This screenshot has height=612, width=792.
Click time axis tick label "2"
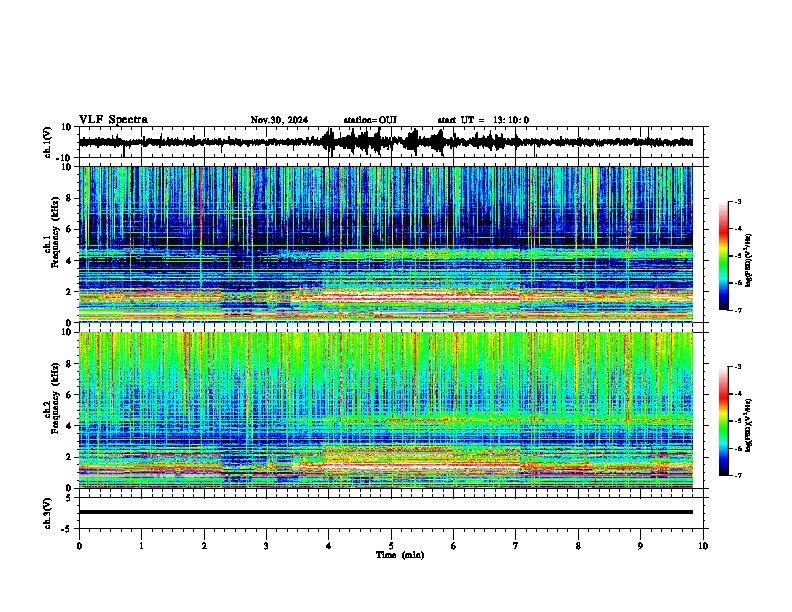click(x=204, y=546)
